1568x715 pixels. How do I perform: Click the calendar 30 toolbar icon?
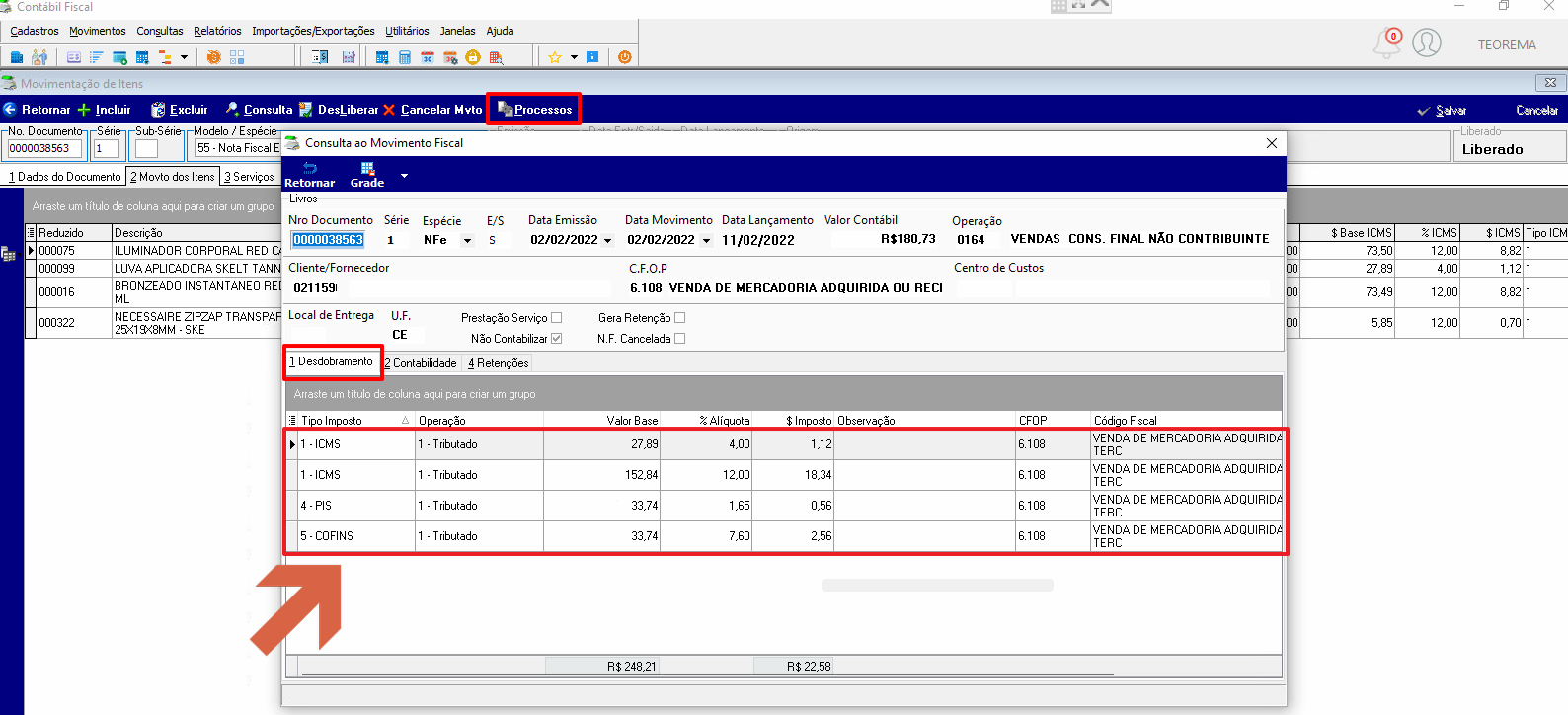[428, 57]
